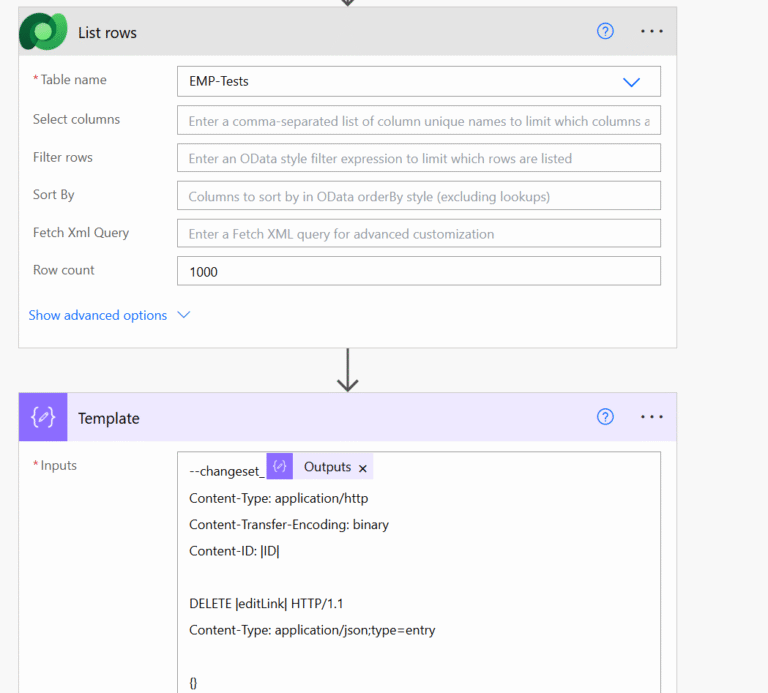
Task: Click the Inputs label
Action: tap(58, 465)
